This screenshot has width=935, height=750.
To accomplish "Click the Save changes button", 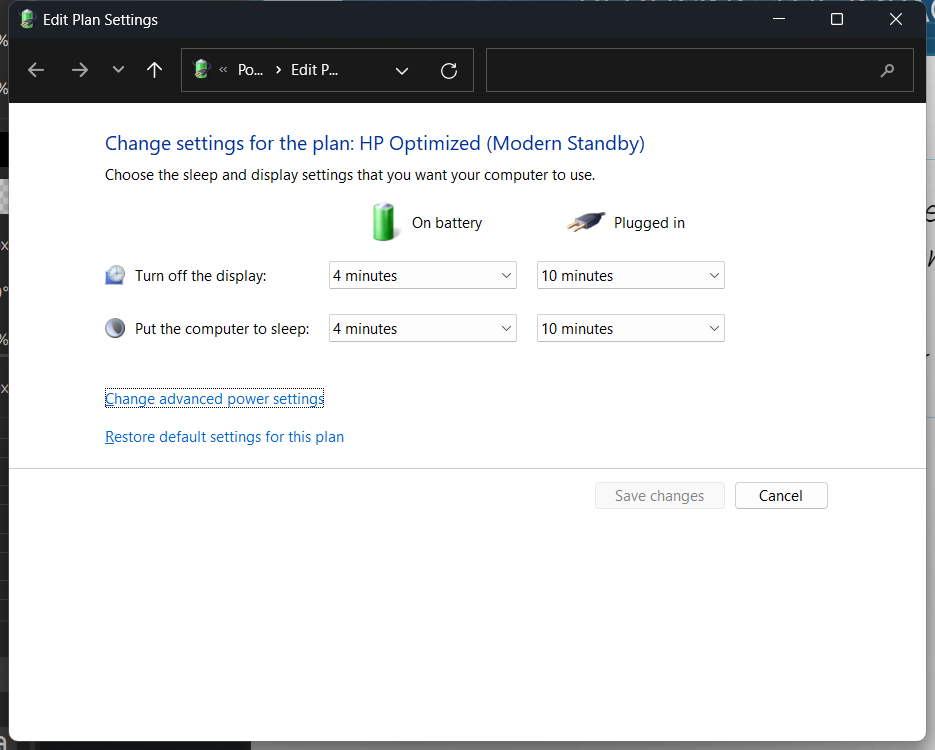I will point(659,496).
